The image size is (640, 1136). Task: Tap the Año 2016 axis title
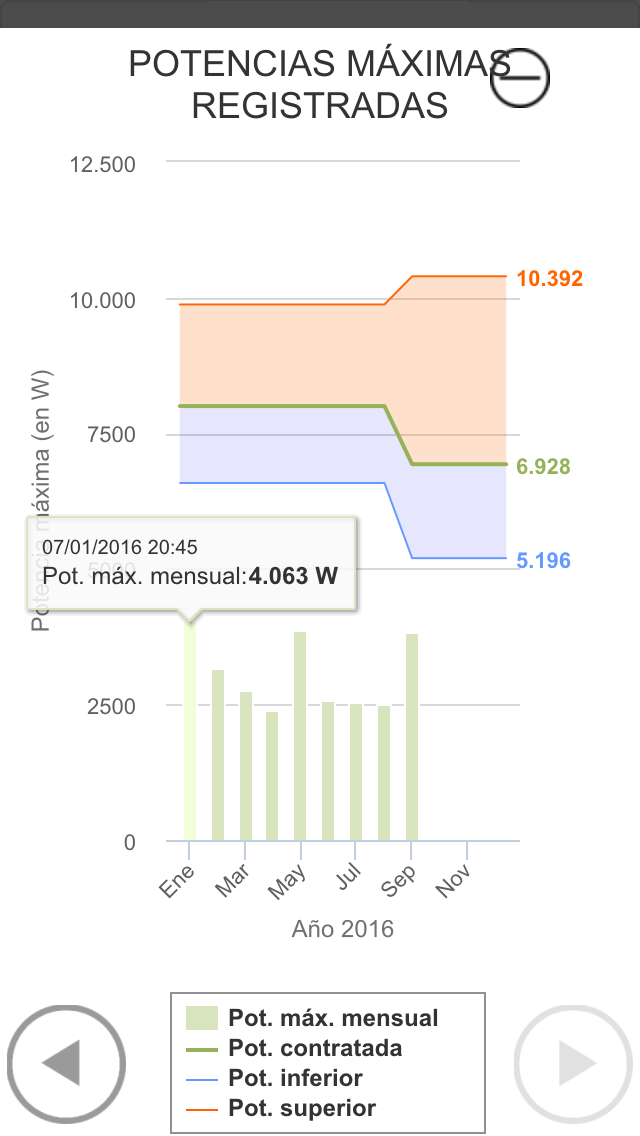(x=343, y=929)
